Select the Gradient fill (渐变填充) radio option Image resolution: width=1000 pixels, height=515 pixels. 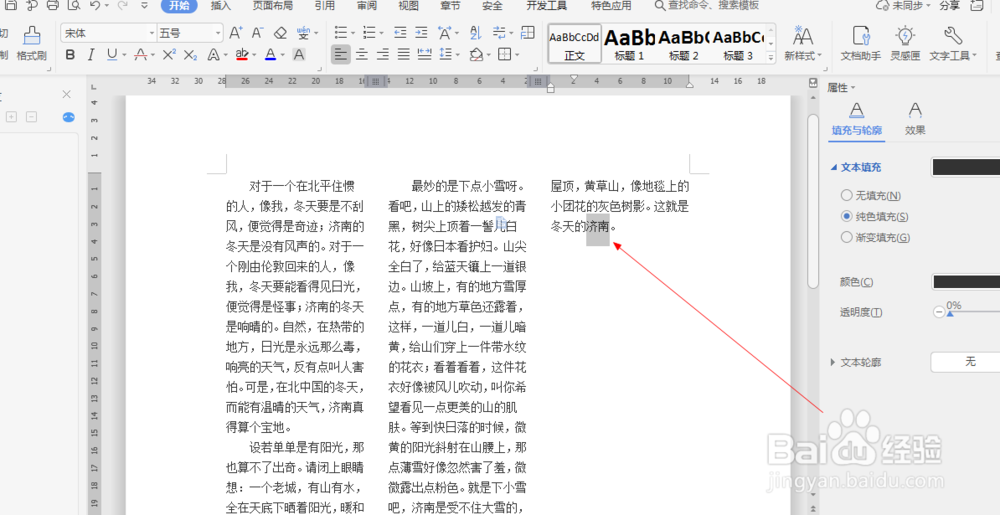(847, 237)
